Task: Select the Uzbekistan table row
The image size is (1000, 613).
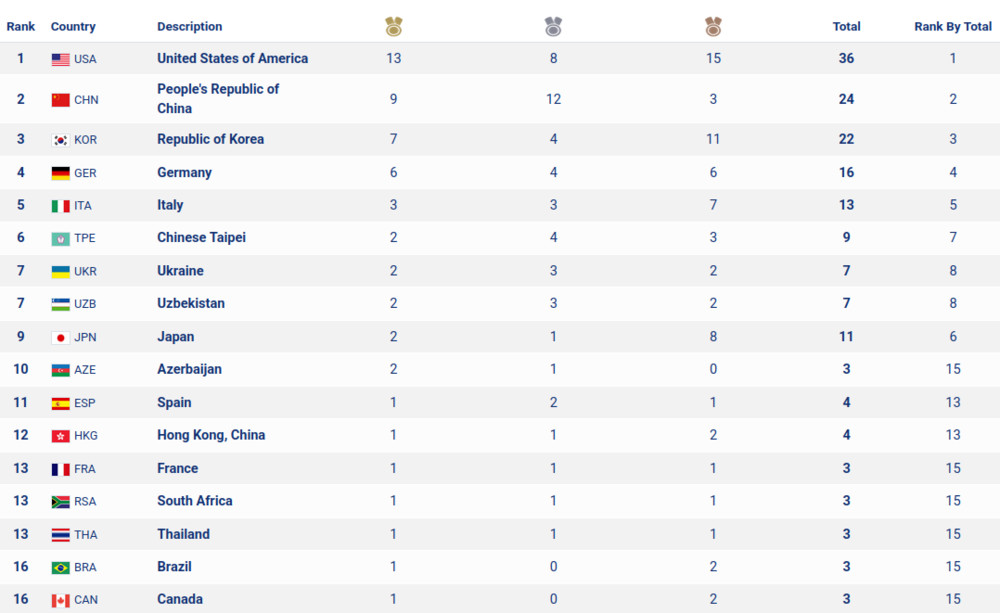Action: point(500,304)
